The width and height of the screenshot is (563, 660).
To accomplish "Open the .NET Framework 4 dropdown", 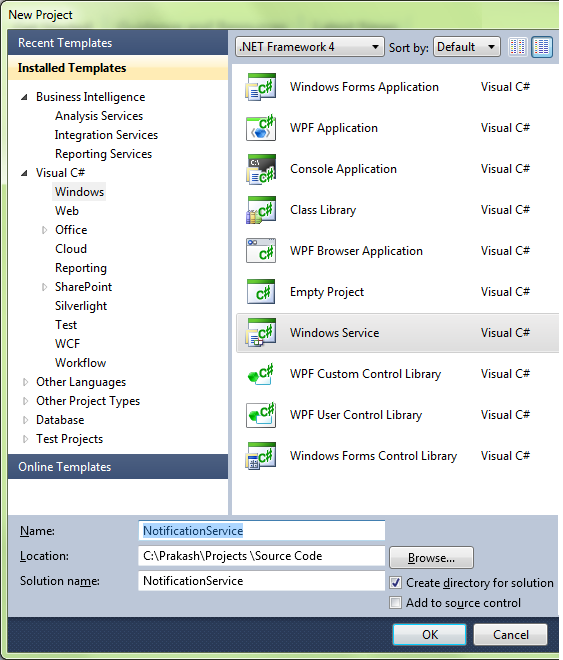I will click(310, 47).
